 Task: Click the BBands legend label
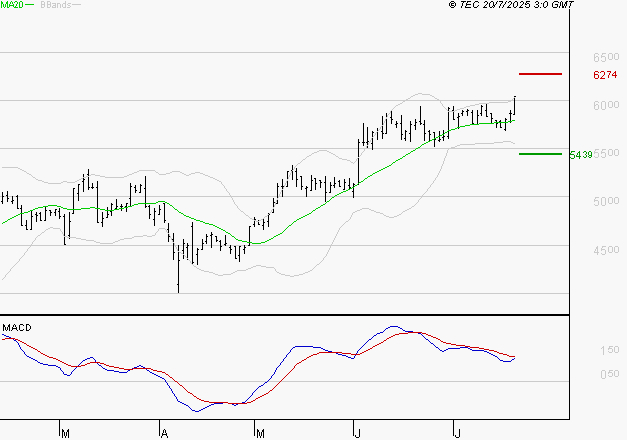(56, 5)
